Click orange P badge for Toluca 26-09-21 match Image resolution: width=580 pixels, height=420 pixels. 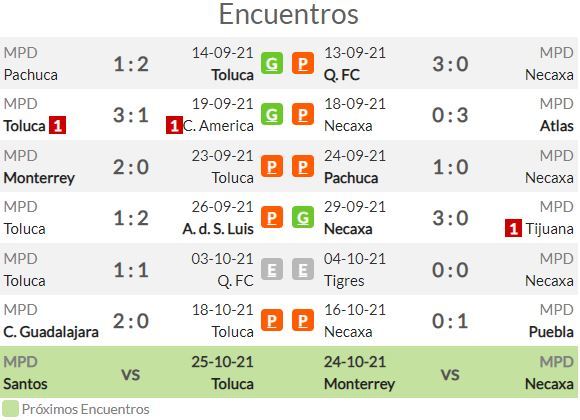[x=272, y=217]
